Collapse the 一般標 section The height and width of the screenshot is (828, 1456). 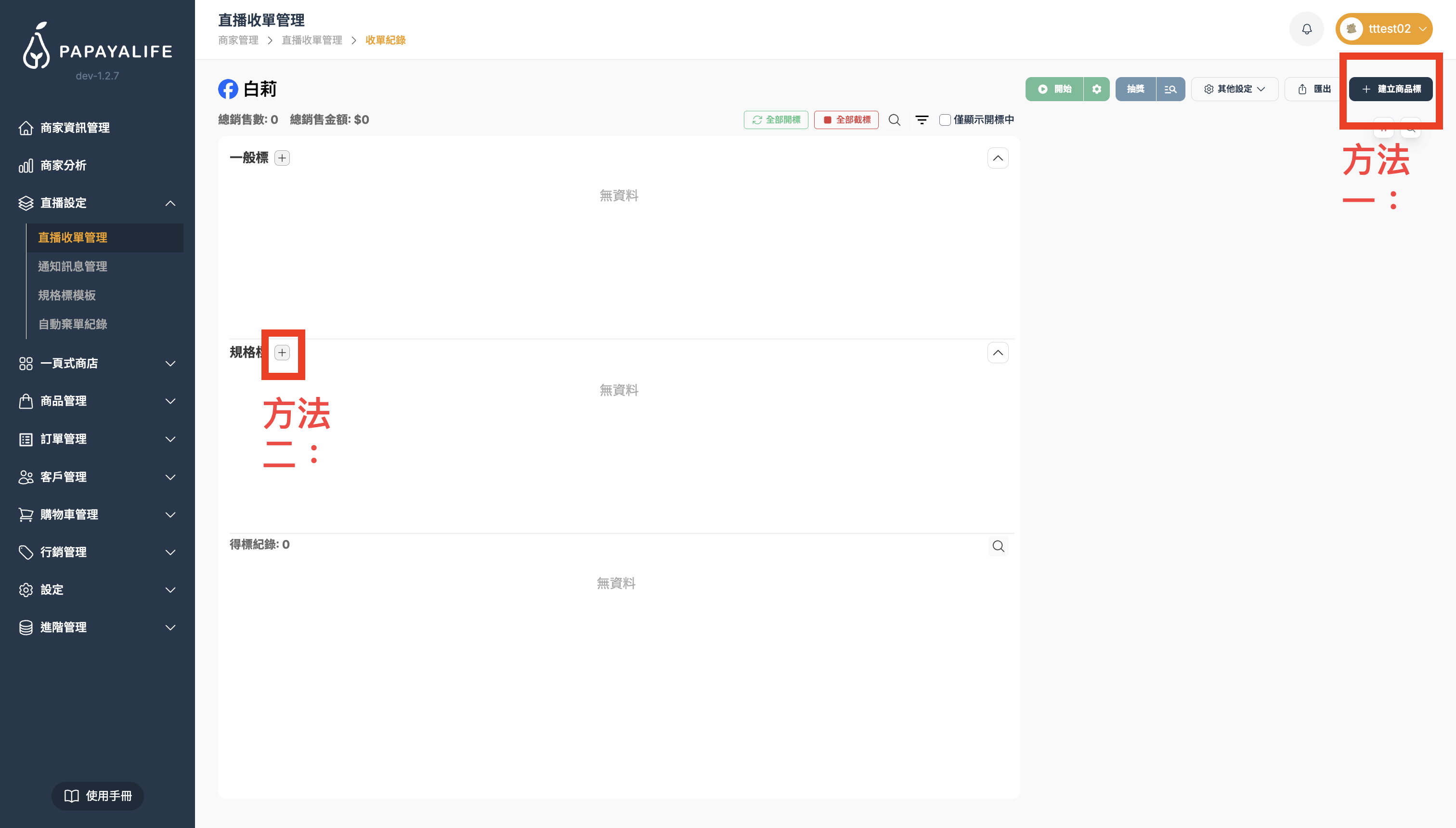(x=997, y=158)
